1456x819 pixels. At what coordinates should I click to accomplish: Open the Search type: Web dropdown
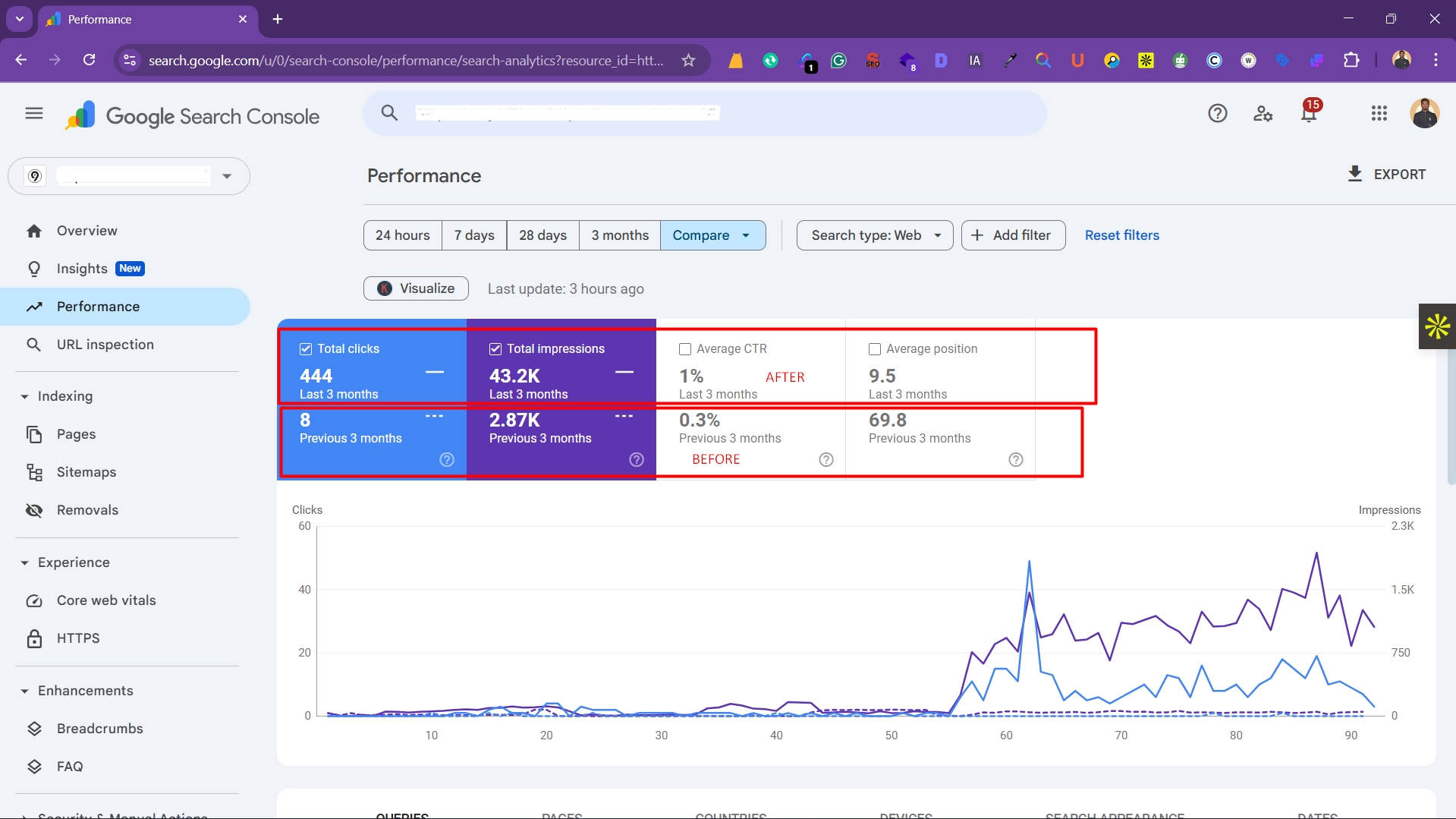(874, 235)
